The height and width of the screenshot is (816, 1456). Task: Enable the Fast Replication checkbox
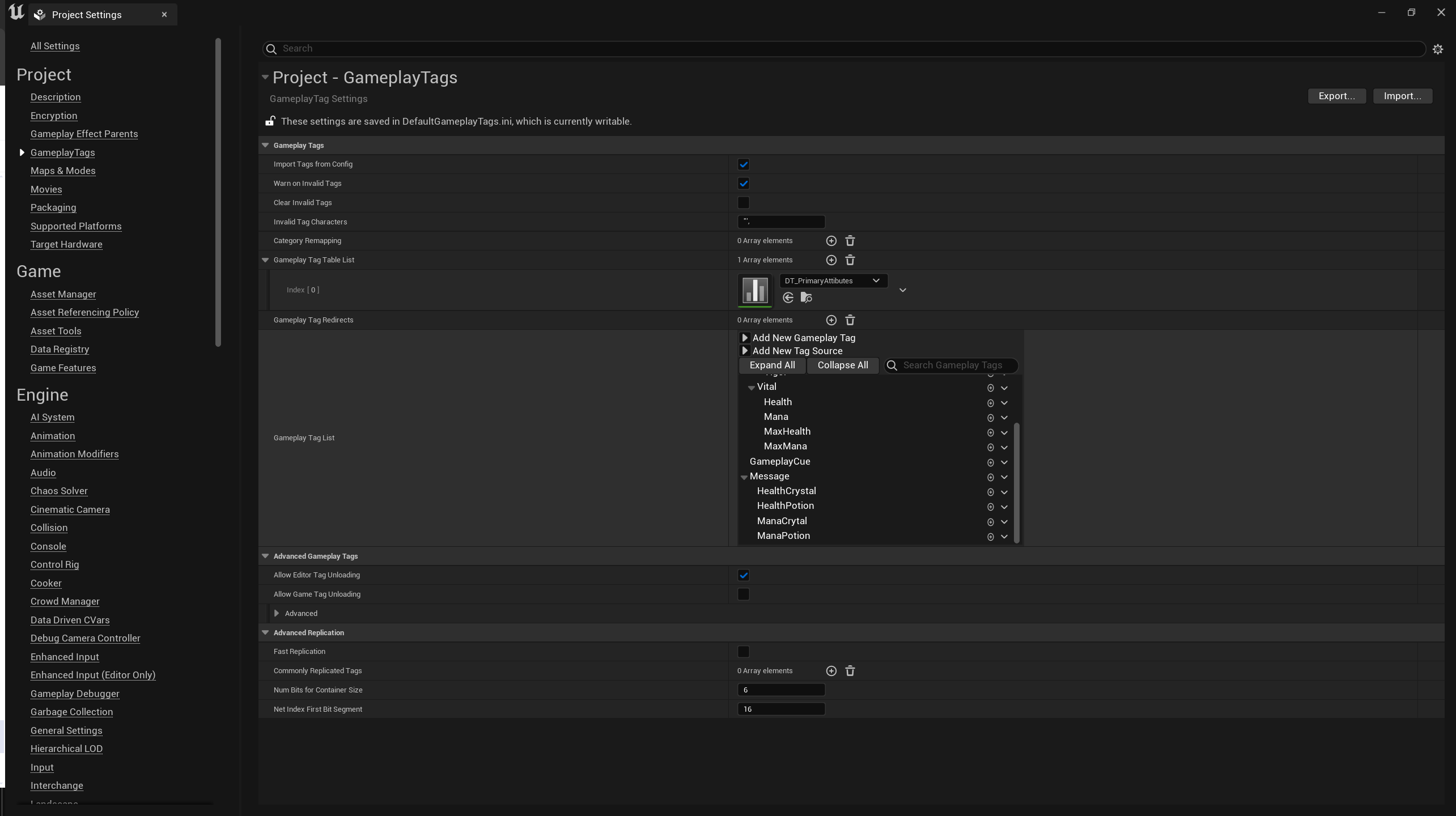click(743, 652)
